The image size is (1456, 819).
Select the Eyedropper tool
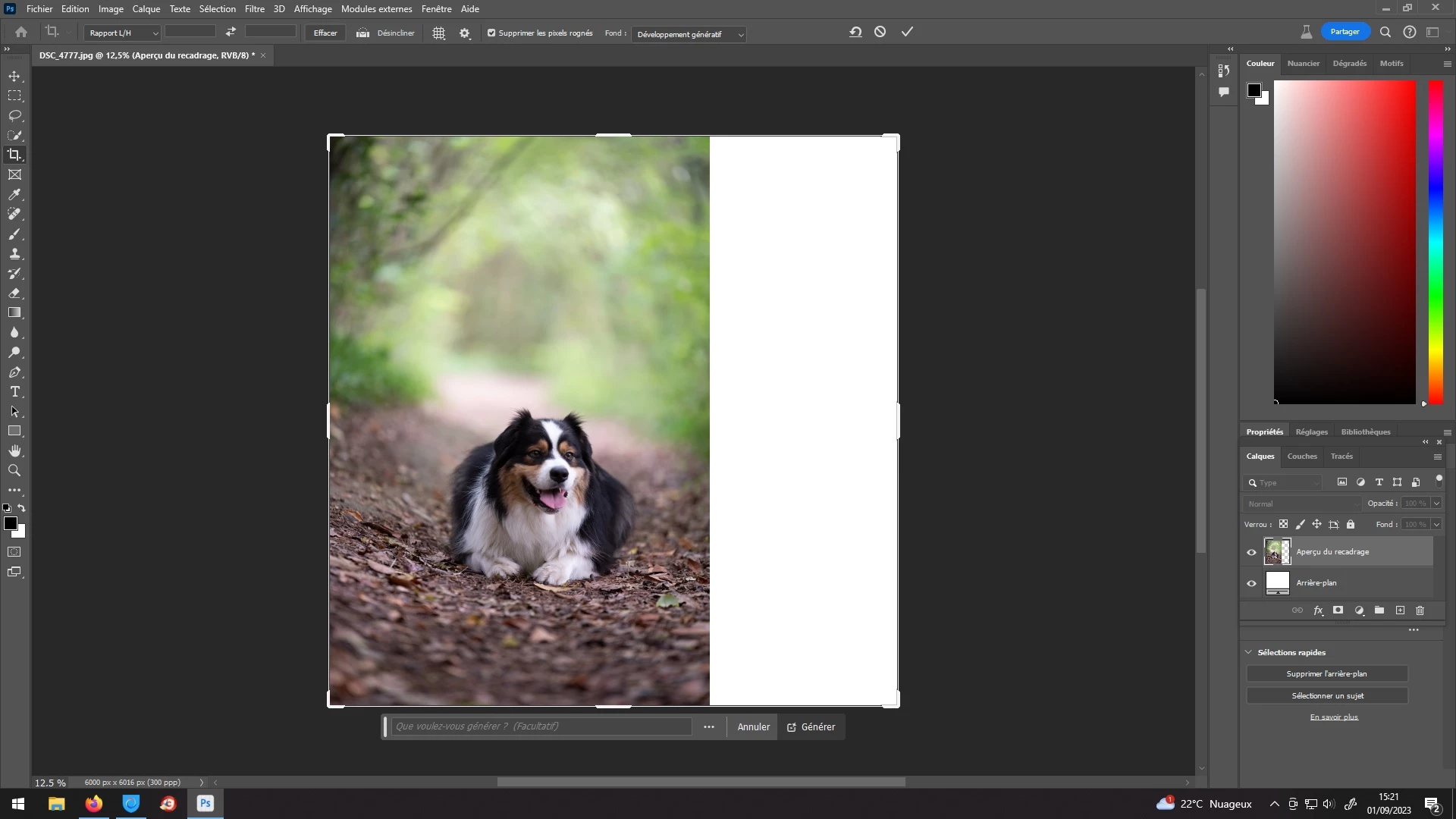(14, 194)
